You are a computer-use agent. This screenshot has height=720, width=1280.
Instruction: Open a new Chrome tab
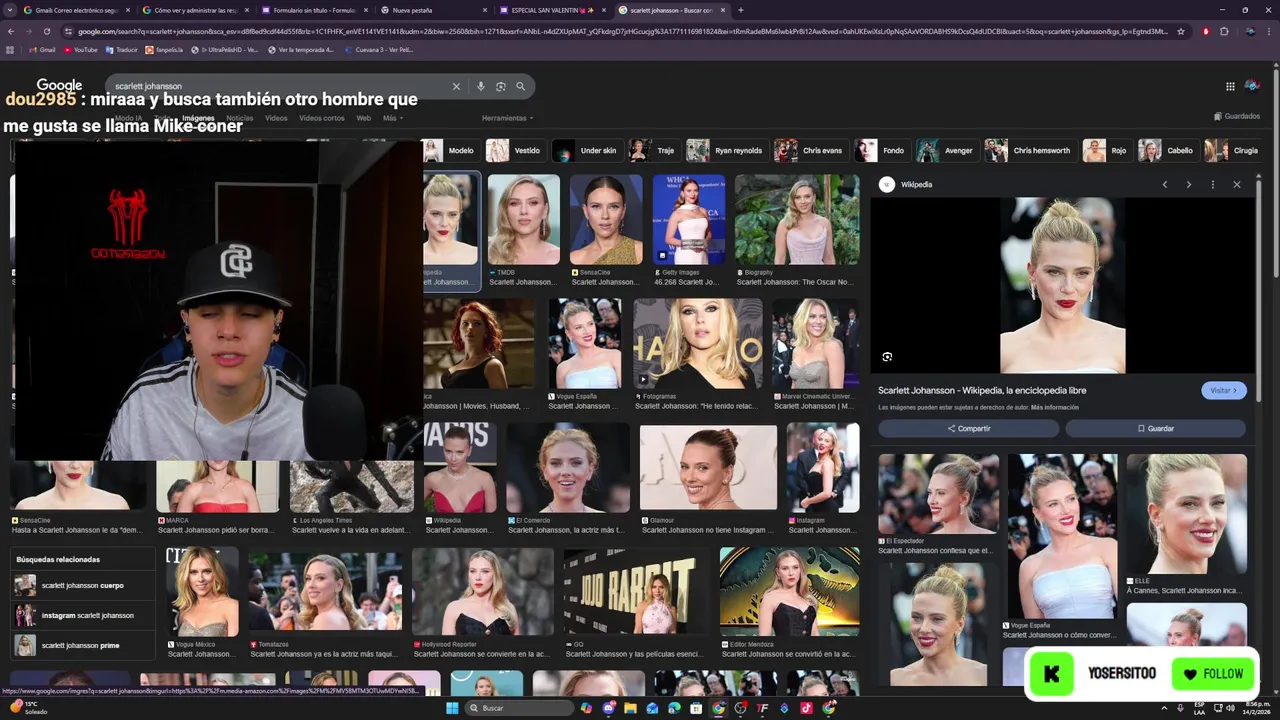click(x=740, y=10)
